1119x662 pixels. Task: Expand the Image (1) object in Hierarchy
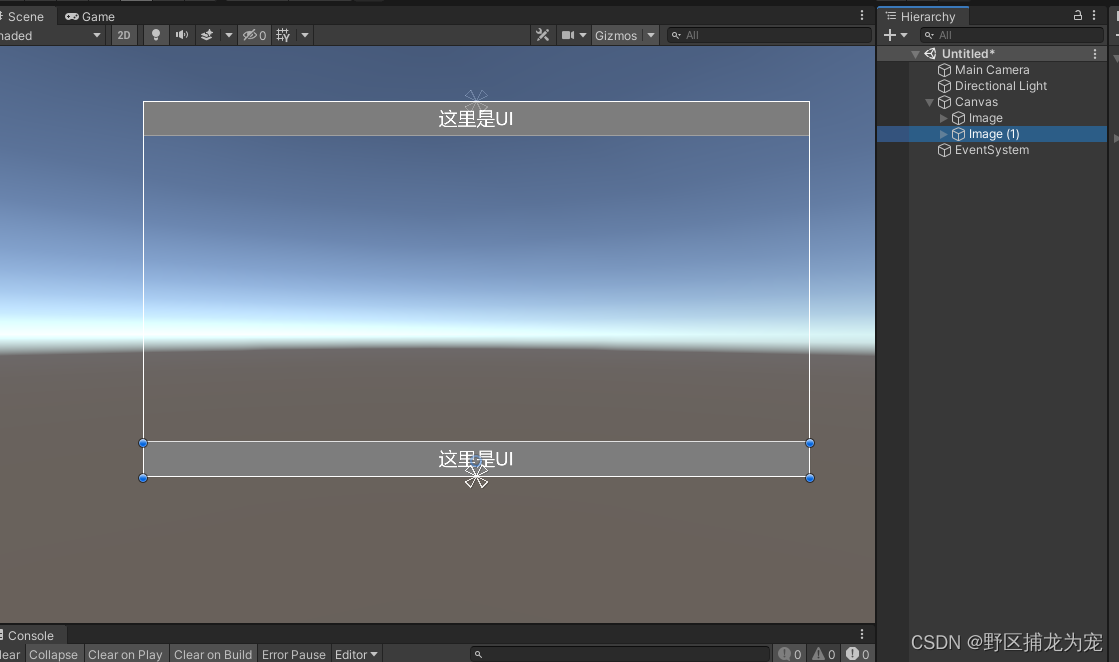coord(943,133)
